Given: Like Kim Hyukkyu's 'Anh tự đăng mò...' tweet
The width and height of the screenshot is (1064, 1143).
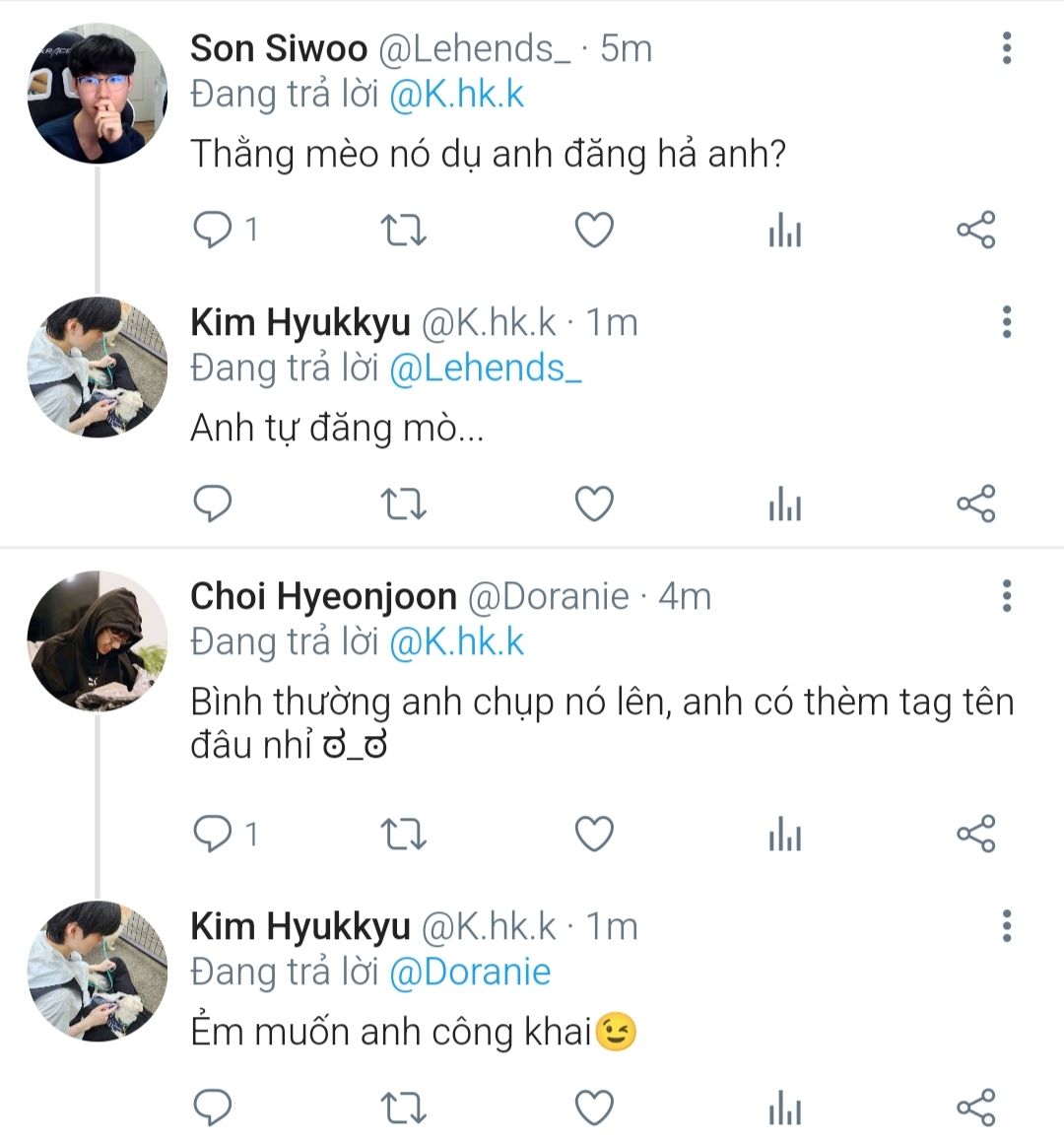Looking at the screenshot, I should pos(594,504).
